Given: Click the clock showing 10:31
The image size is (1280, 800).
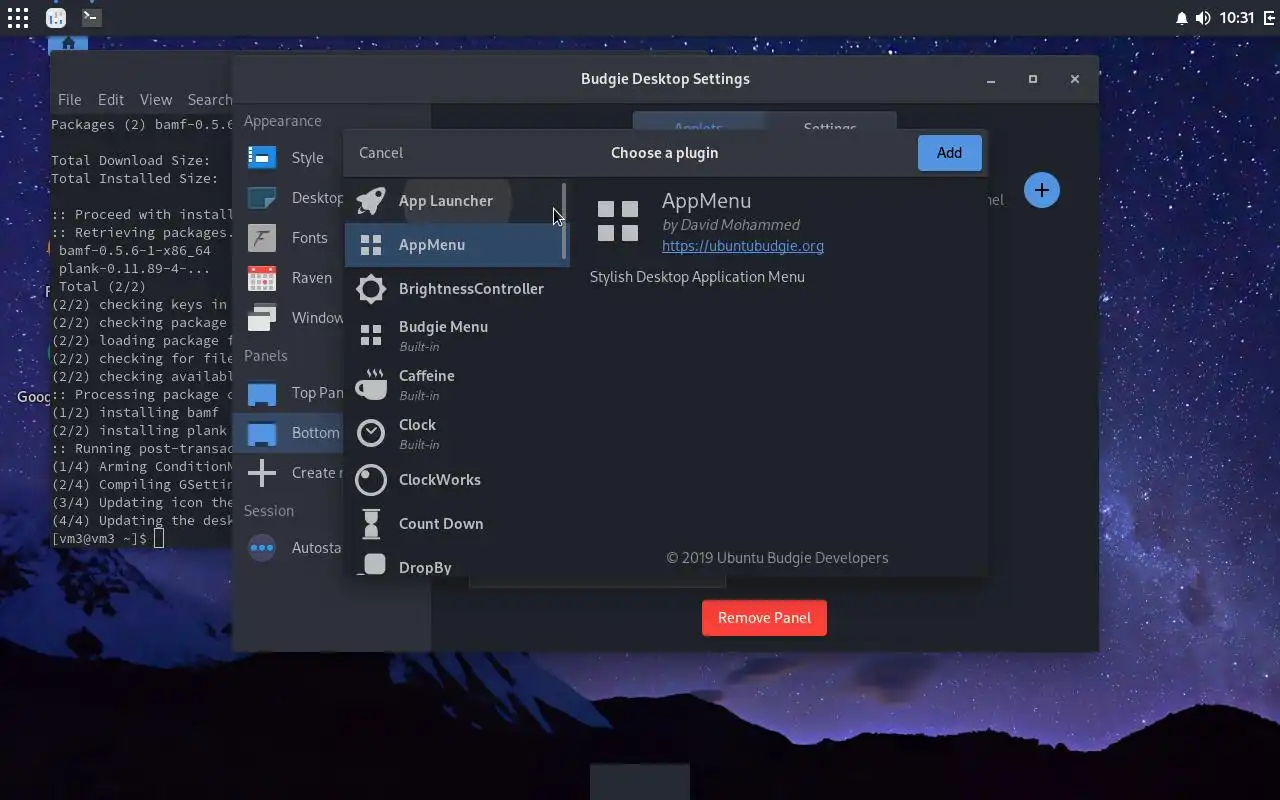Looking at the screenshot, I should pos(1237,18).
